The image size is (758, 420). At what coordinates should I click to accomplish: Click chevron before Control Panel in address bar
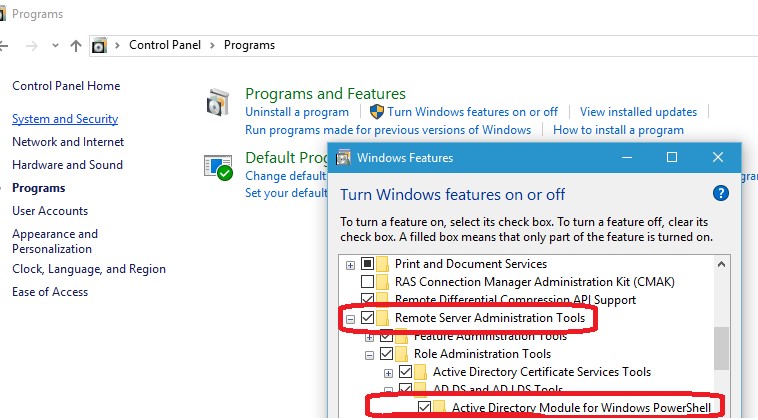(117, 45)
